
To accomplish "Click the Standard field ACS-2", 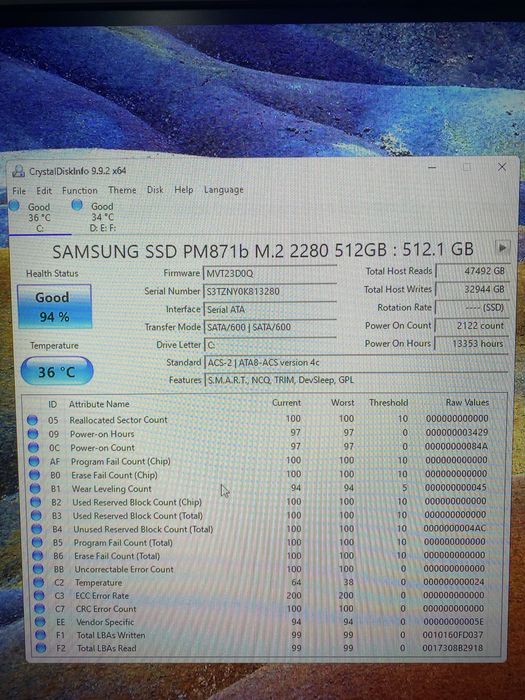I will tap(356, 362).
